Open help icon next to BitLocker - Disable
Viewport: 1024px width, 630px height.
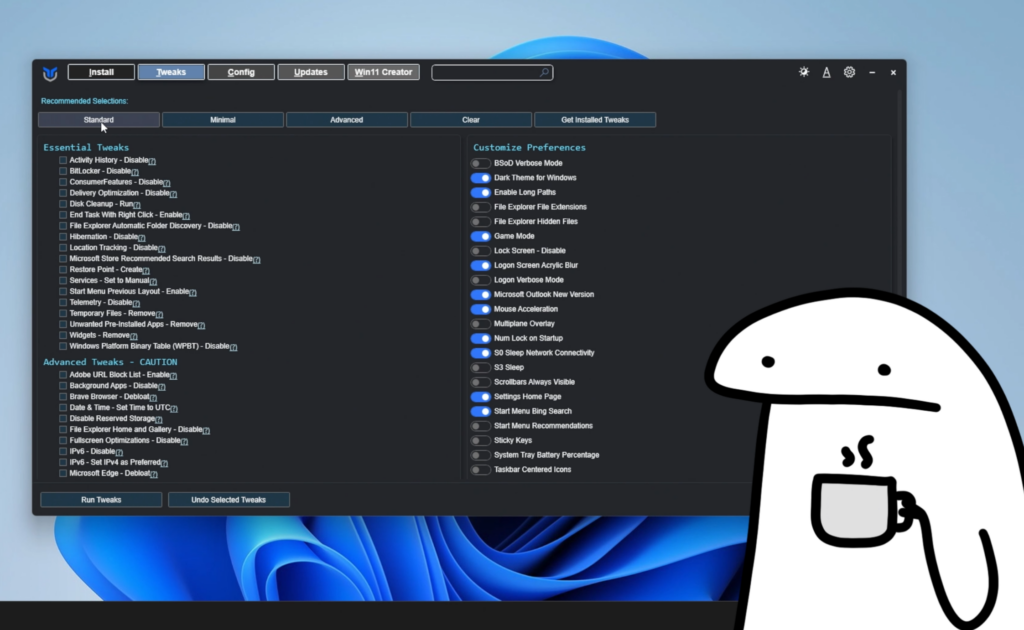(x=135, y=172)
